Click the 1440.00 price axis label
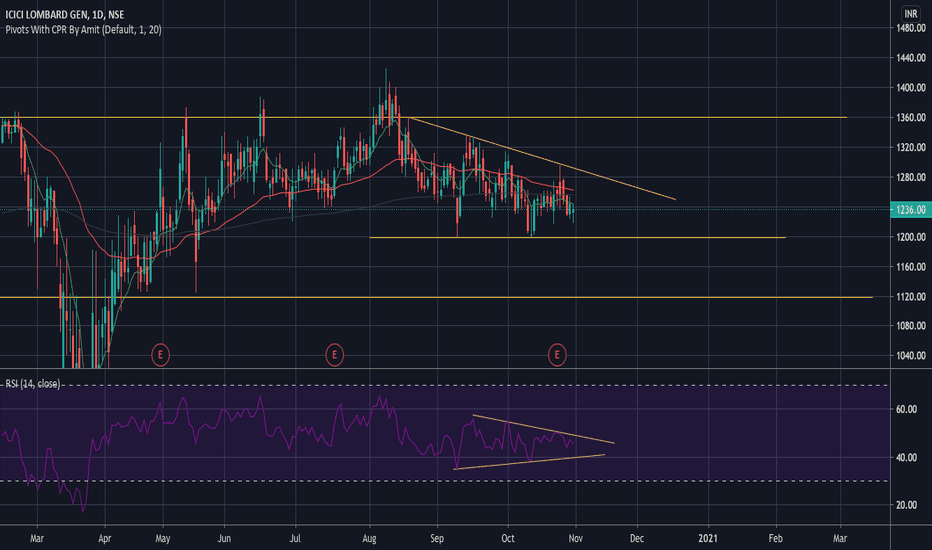932x550 pixels. tap(911, 58)
